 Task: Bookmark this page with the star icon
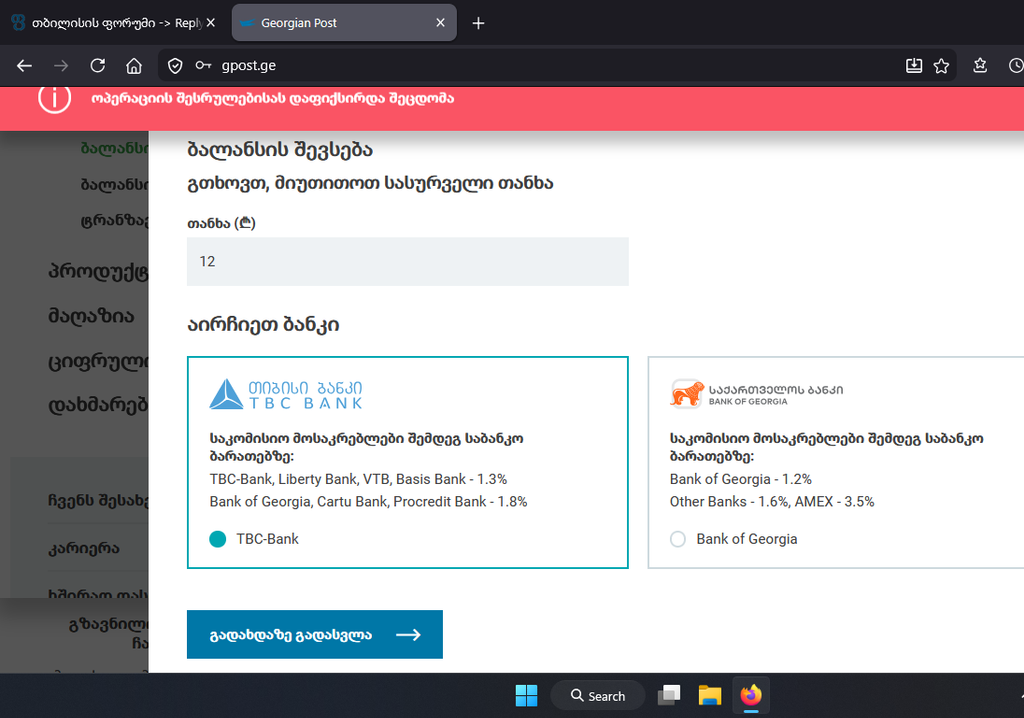point(941,65)
